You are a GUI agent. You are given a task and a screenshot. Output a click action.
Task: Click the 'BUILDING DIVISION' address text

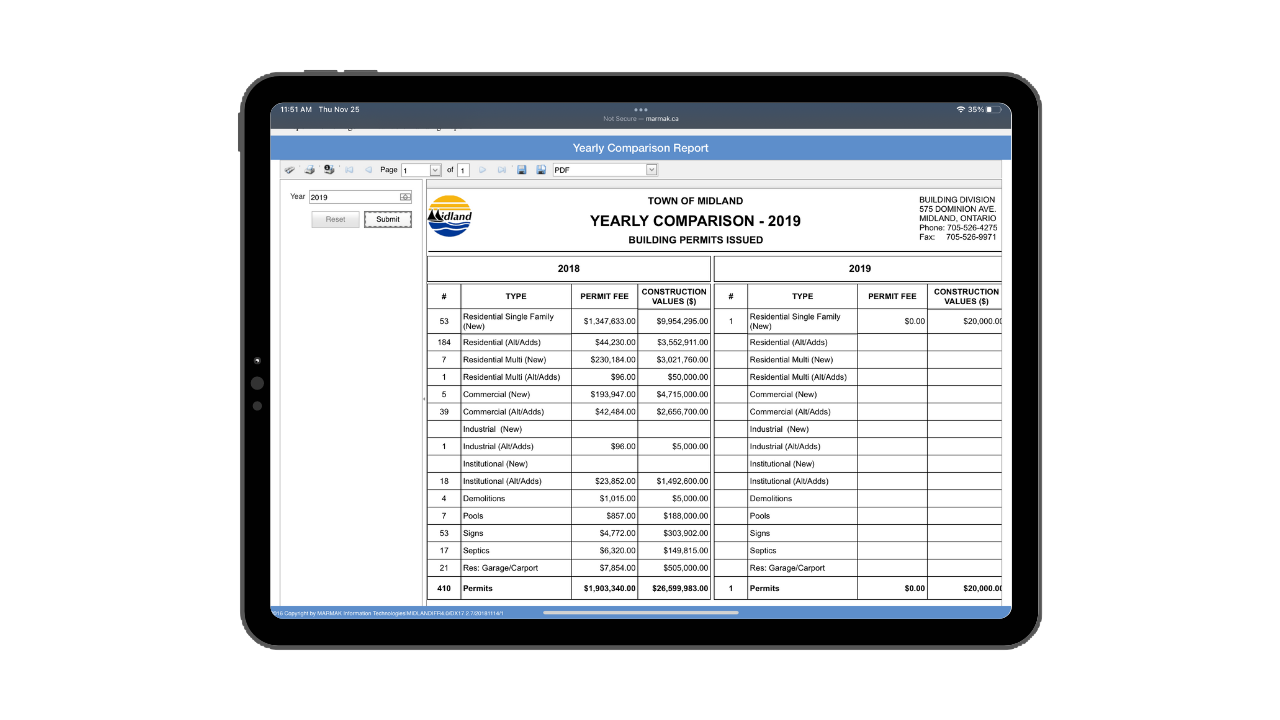pyautogui.click(x=957, y=200)
